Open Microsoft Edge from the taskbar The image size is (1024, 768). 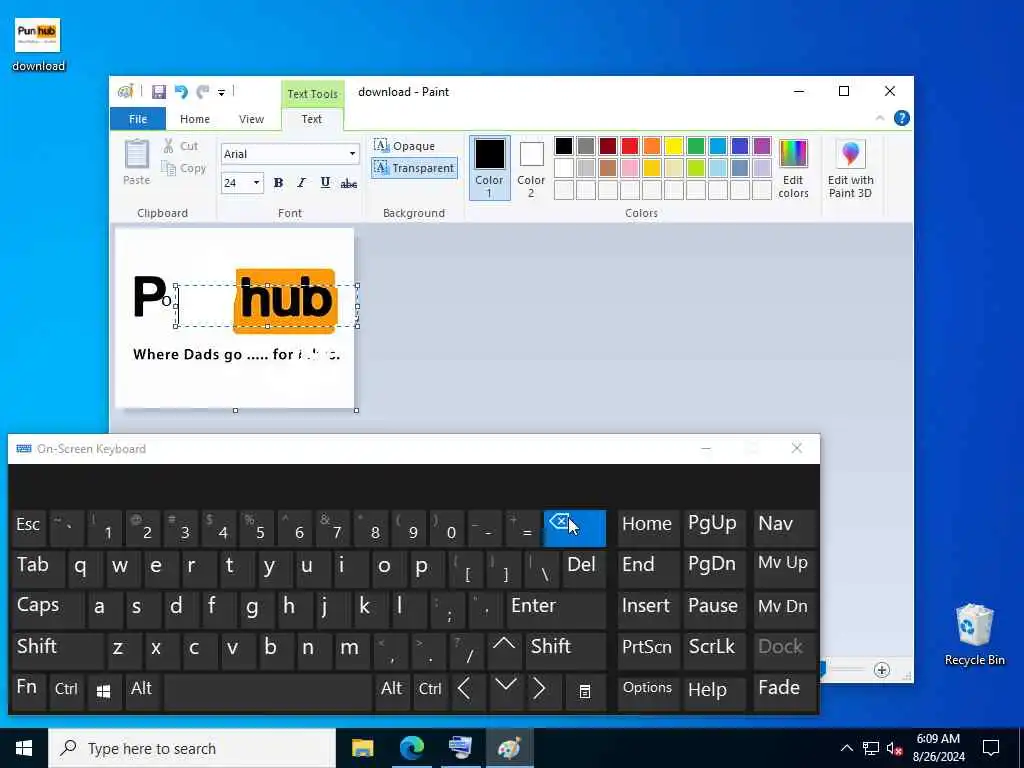coord(411,748)
